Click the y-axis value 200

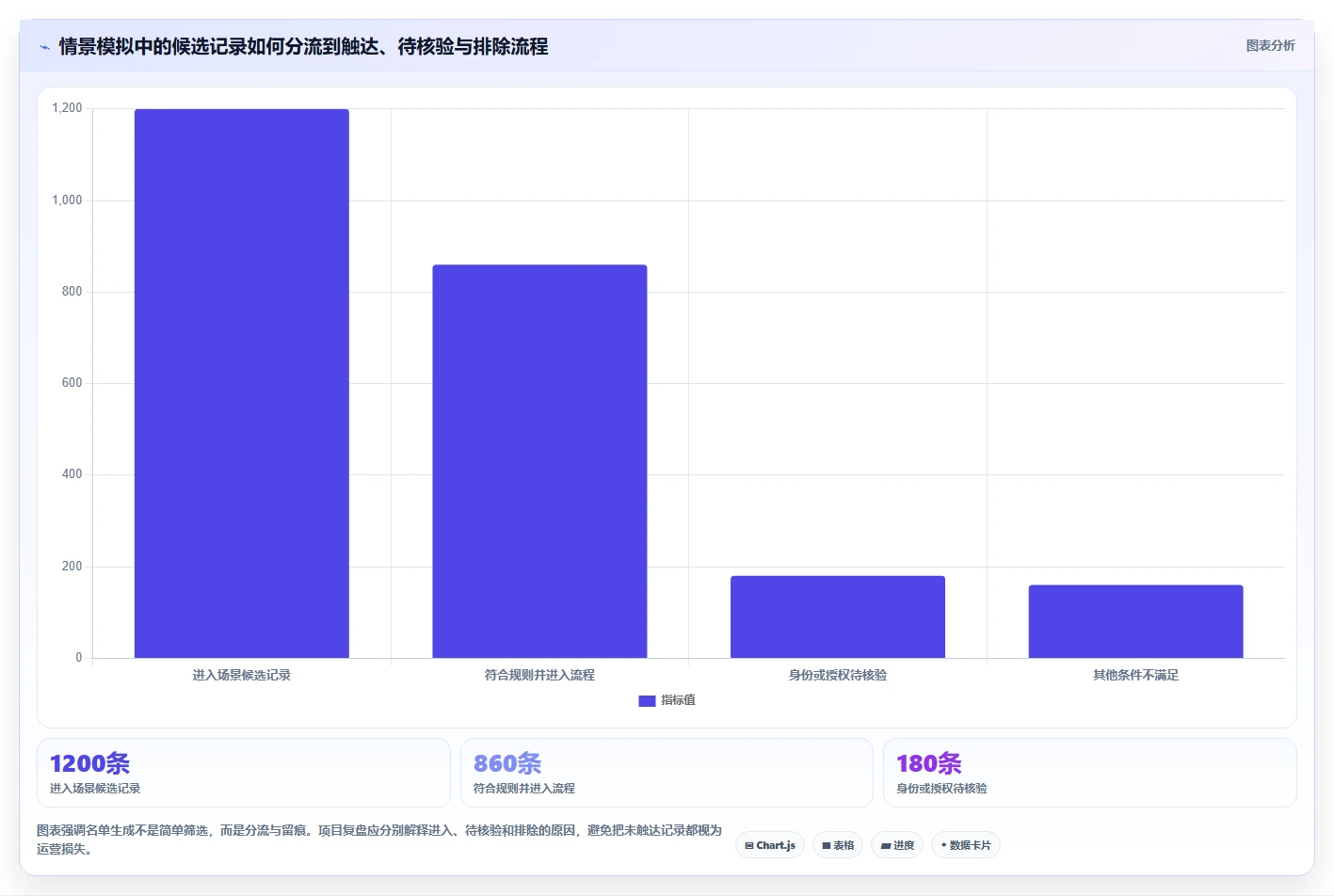tap(72, 566)
